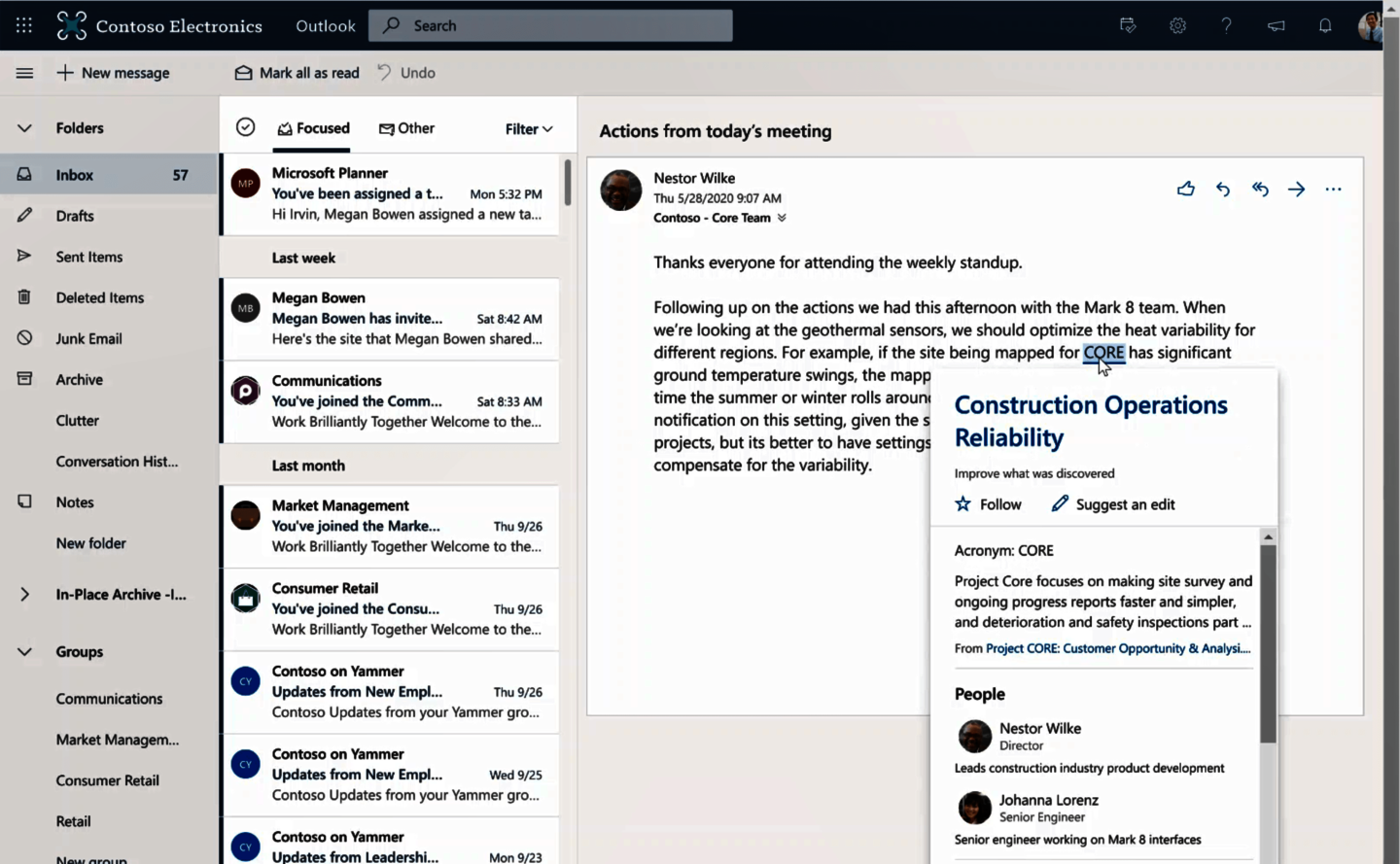Toggle the navigation pane hamburger menu
1400x864 pixels.
[x=24, y=73]
